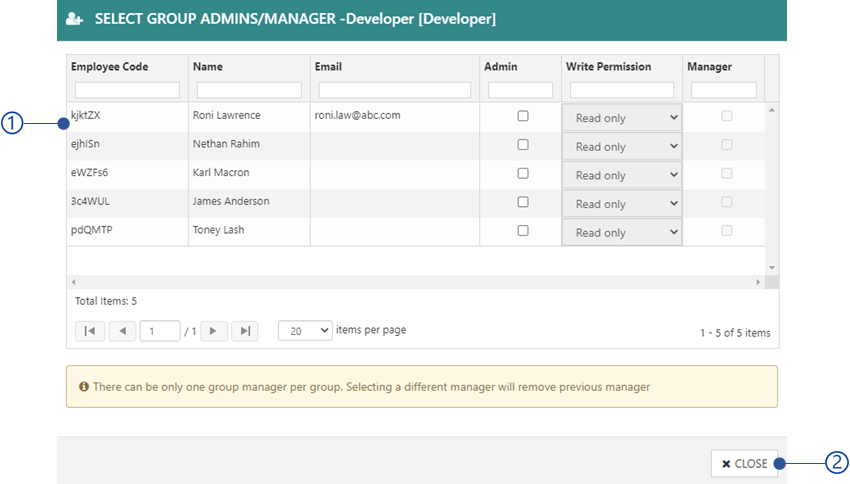850x484 pixels.
Task: Sort by Name column header
Action: (x=208, y=67)
